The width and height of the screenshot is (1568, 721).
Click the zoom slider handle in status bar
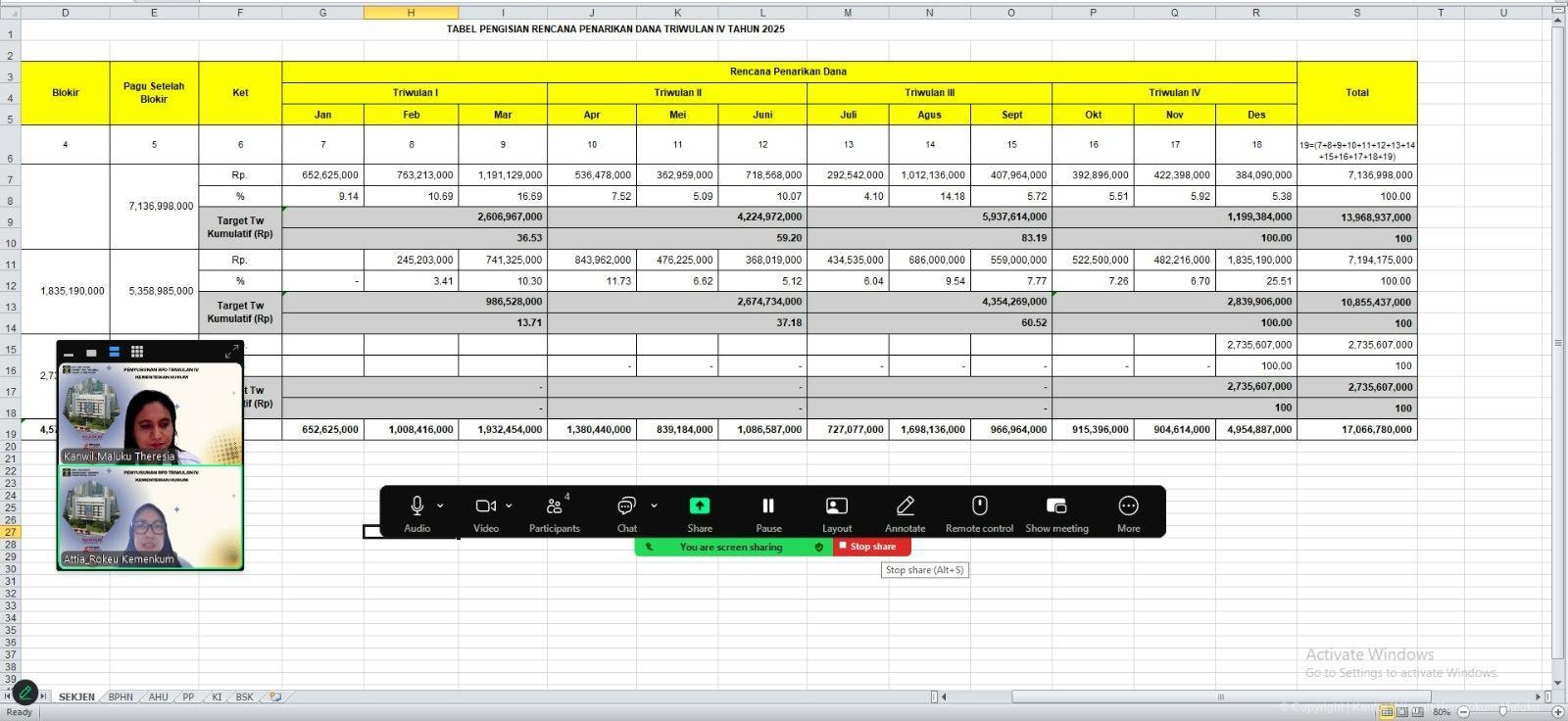point(1502,711)
